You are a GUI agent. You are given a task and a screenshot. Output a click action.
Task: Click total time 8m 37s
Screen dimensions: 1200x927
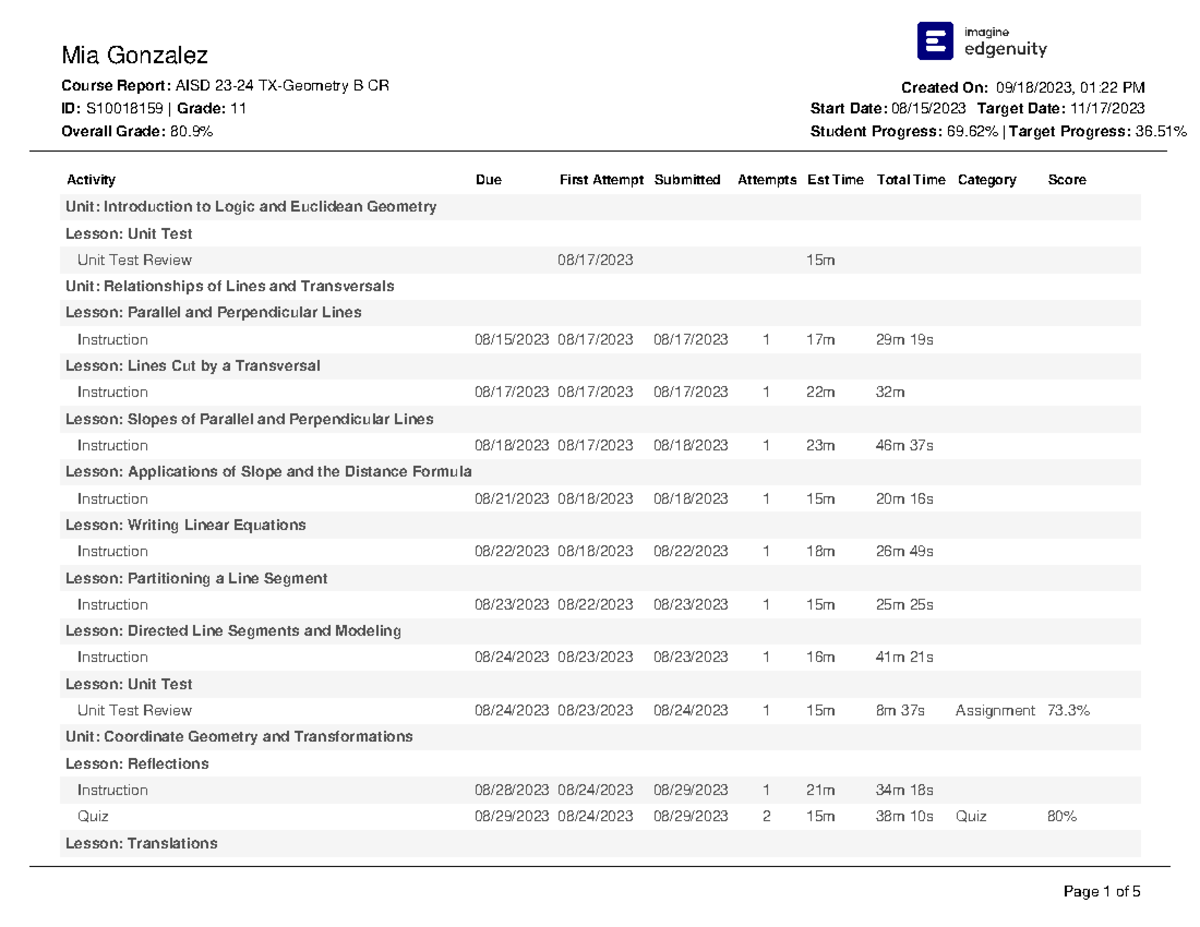coord(901,710)
